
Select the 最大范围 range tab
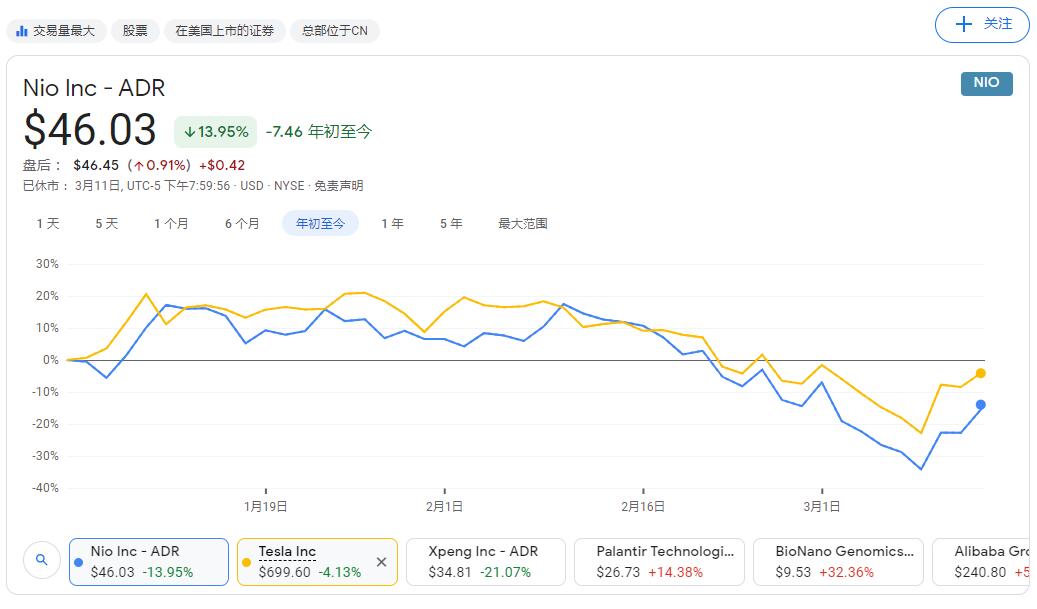tap(521, 223)
